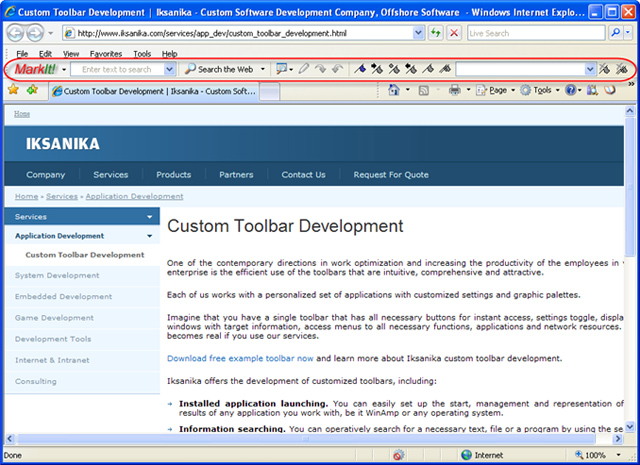This screenshot has height=465, width=640.
Task: Click the horizontal scrollbar right arrow
Action: [618, 439]
